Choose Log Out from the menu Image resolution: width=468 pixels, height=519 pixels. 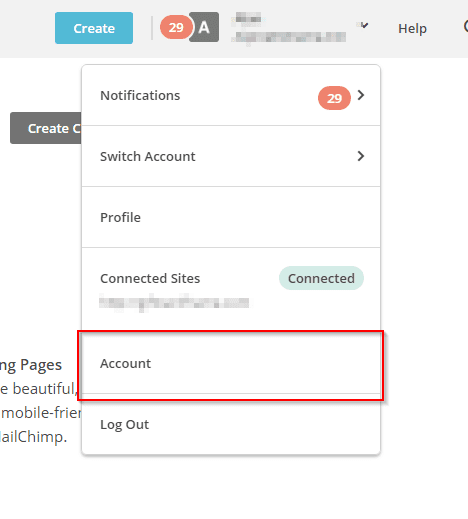231,424
